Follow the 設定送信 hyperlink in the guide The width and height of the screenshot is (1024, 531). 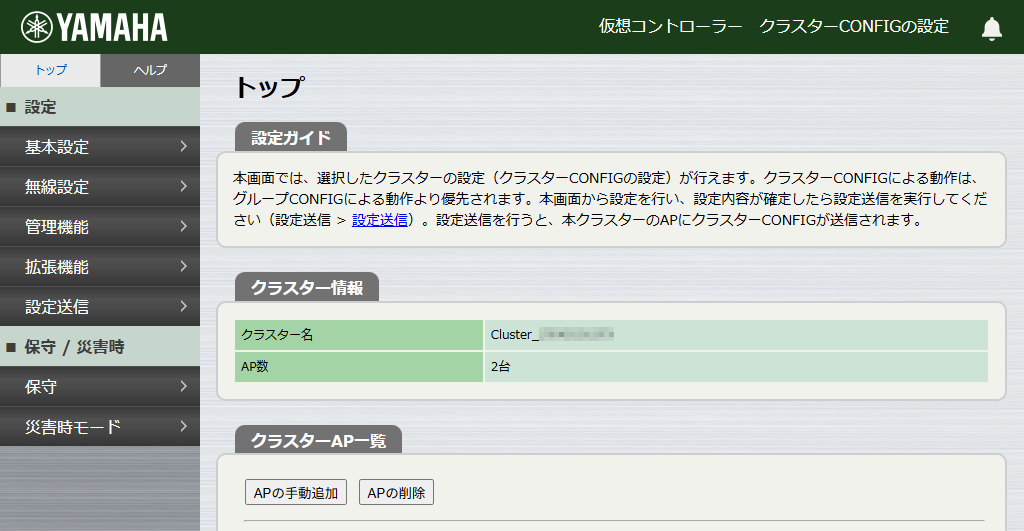[x=379, y=220]
